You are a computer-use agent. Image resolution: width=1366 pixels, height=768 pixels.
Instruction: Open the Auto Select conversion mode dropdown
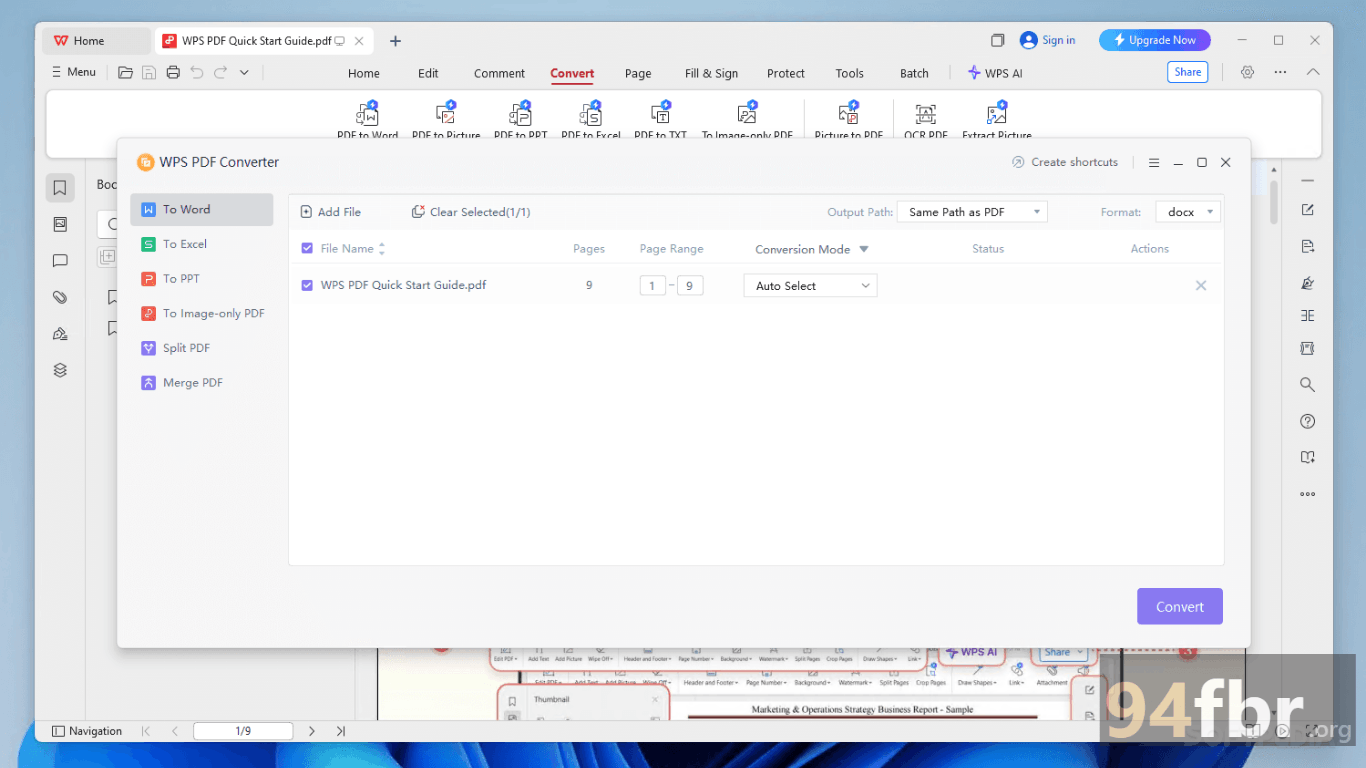coord(810,286)
